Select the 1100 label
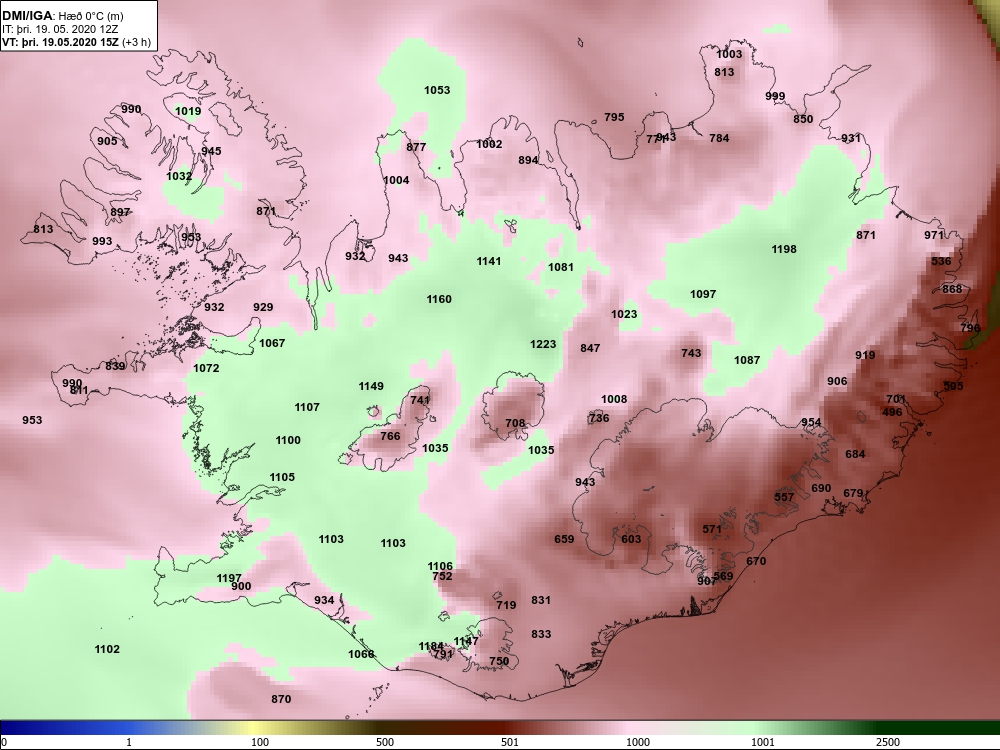This screenshot has width=1000, height=750. point(288,440)
